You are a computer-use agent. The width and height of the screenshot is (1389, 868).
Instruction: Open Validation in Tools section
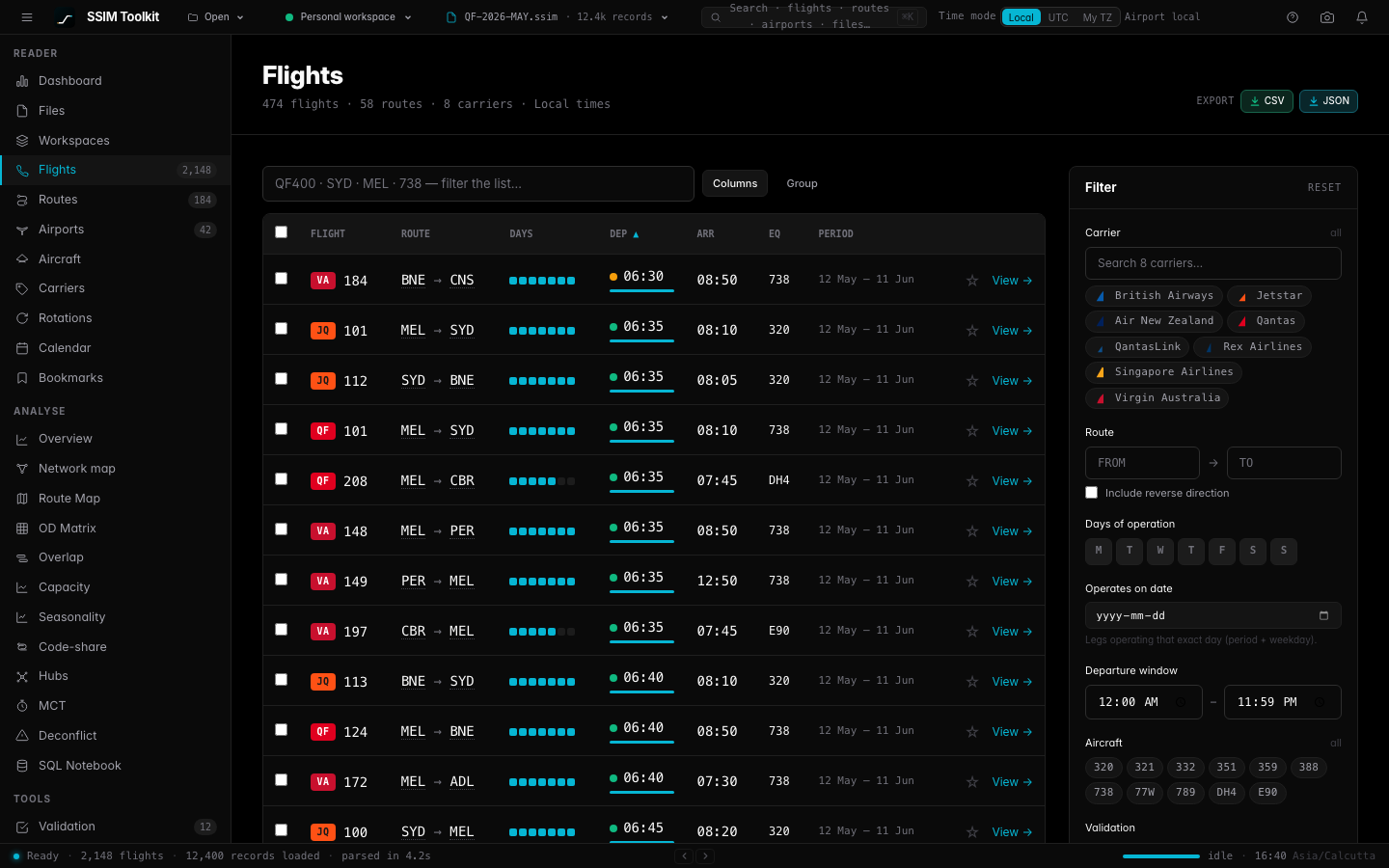115,827
